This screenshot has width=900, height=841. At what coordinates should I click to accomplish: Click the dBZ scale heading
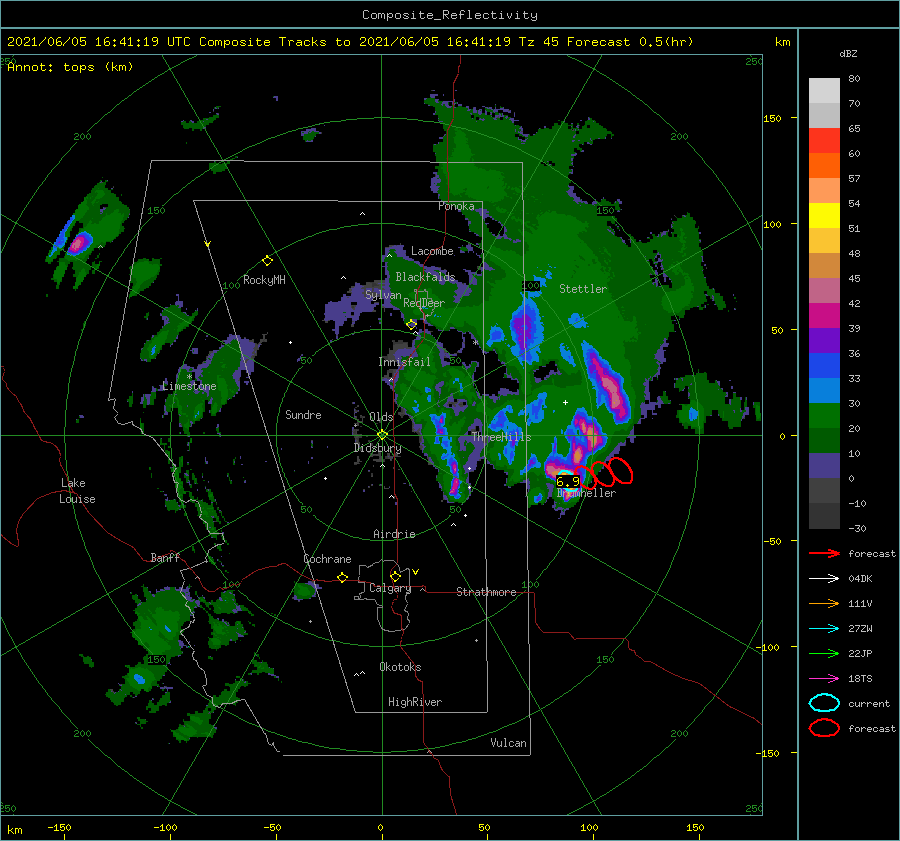coord(848,54)
